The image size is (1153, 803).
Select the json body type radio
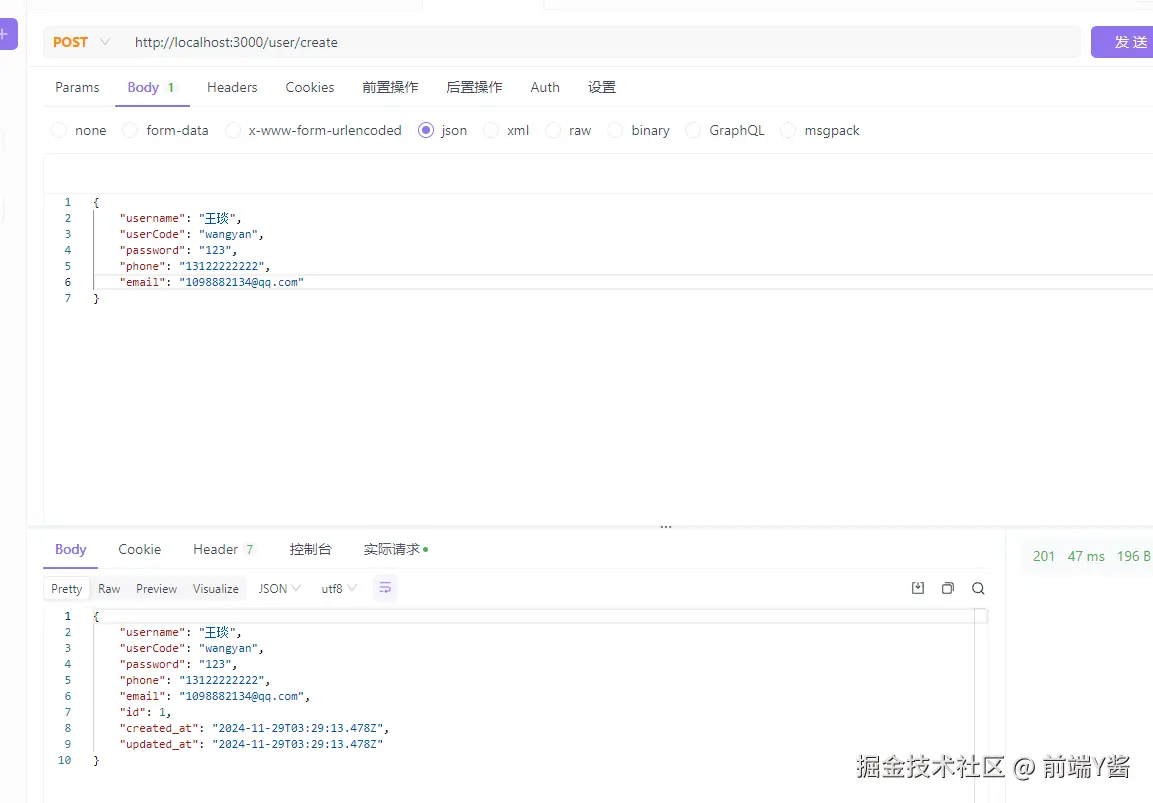[426, 130]
